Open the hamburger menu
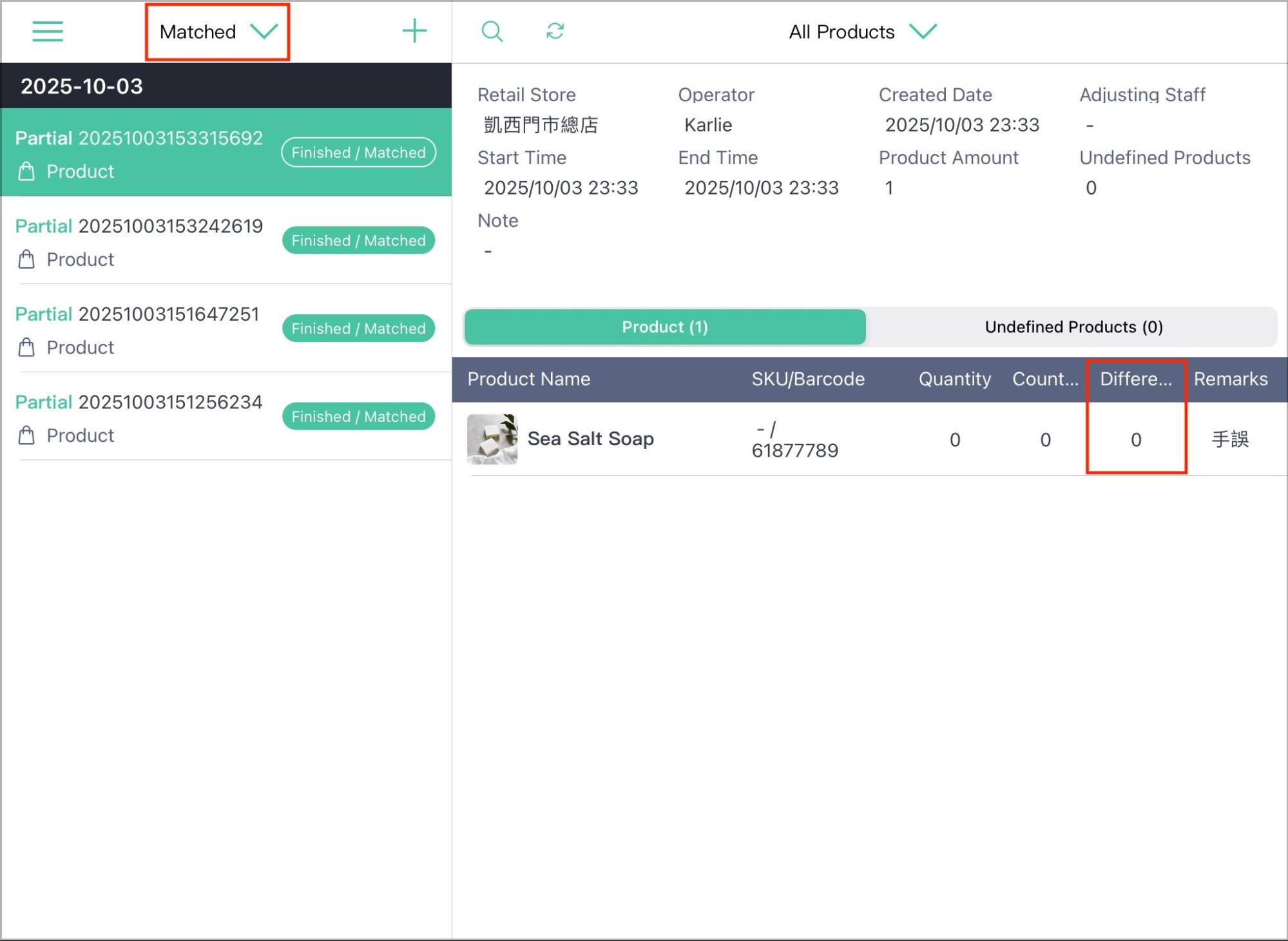This screenshot has width=1288, height=941. [48, 31]
